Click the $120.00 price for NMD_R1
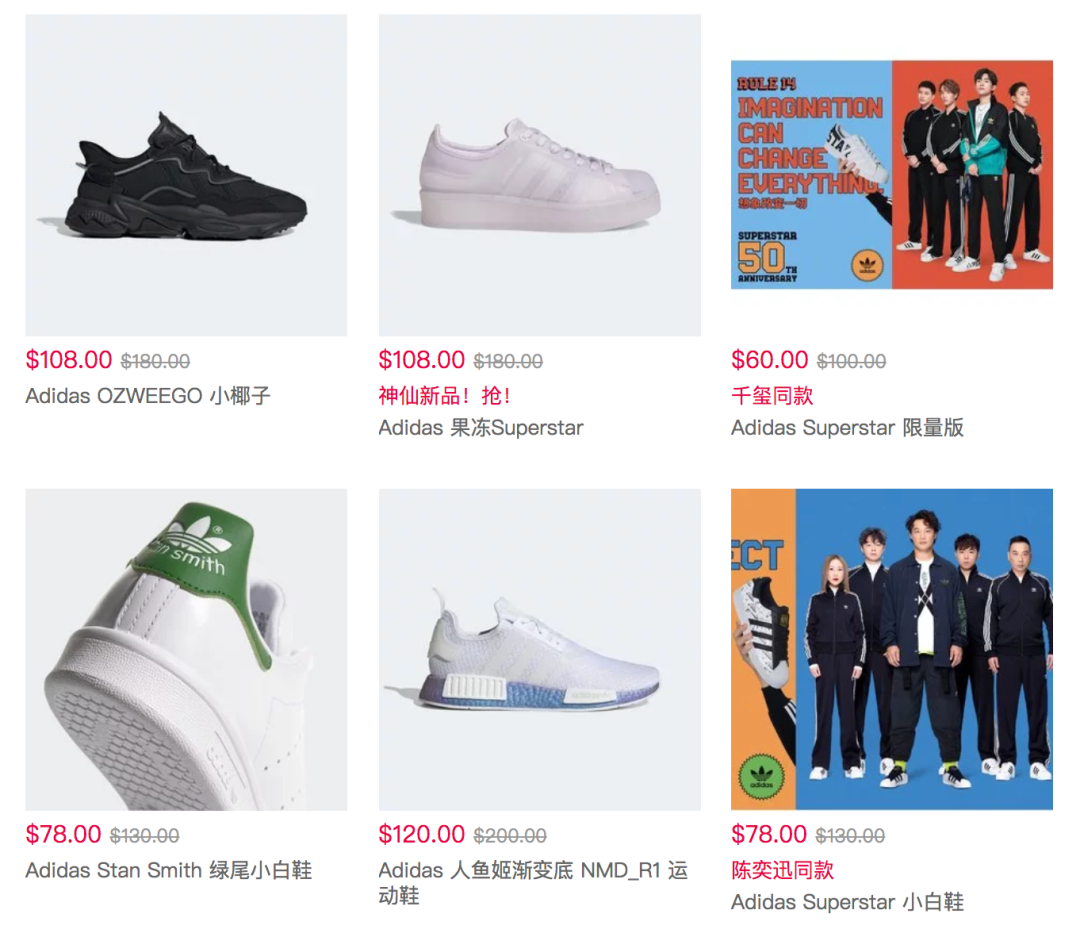Screen dimensions: 1080x933 (422, 835)
